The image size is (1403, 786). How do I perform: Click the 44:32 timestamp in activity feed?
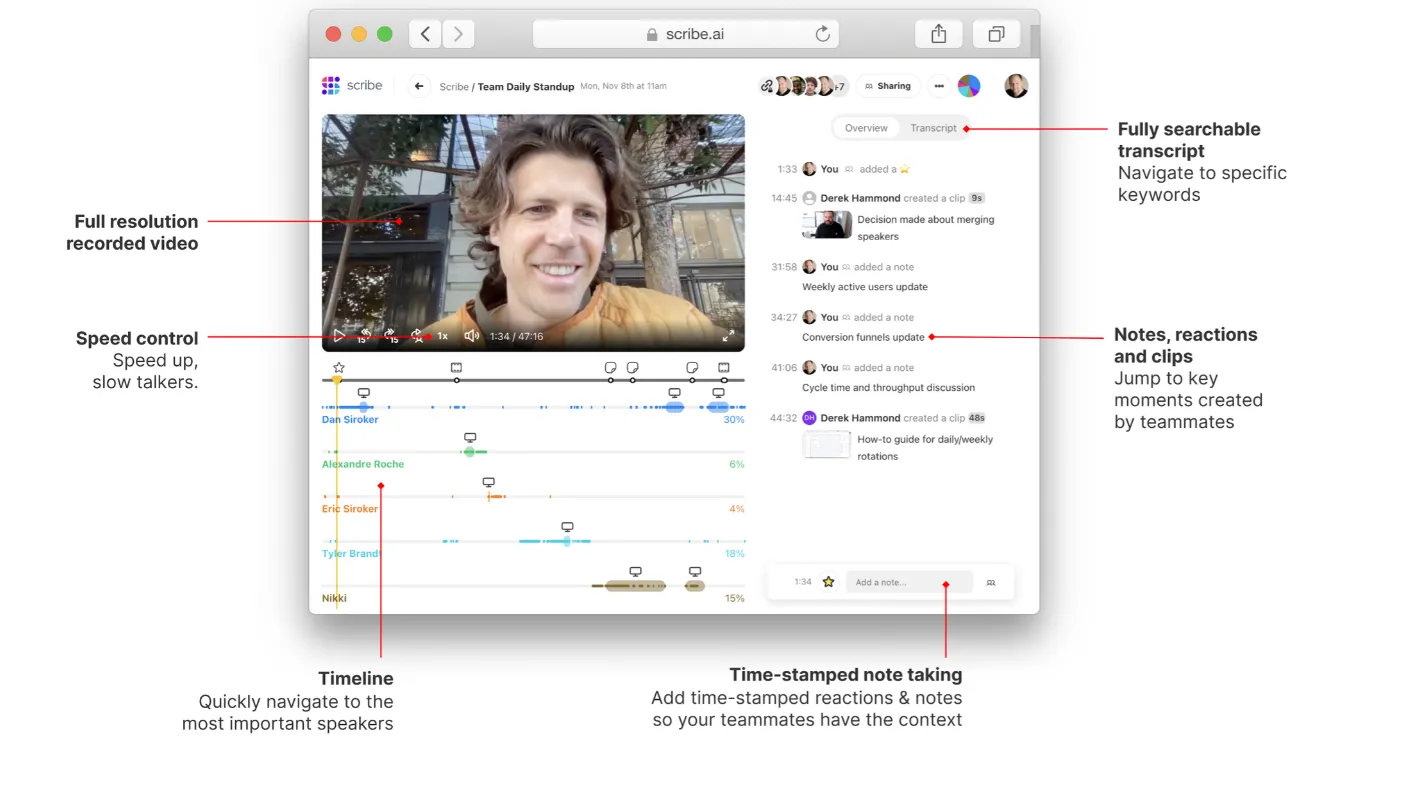click(x=783, y=418)
